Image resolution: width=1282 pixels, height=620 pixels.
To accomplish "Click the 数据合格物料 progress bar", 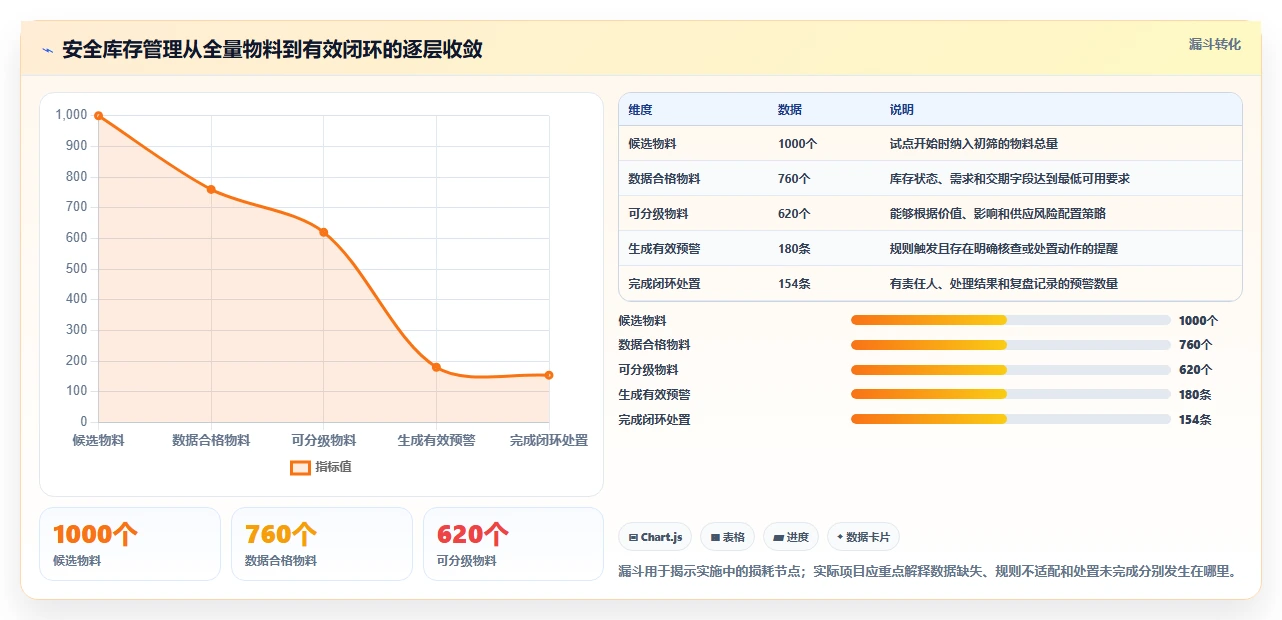I will (1011, 345).
